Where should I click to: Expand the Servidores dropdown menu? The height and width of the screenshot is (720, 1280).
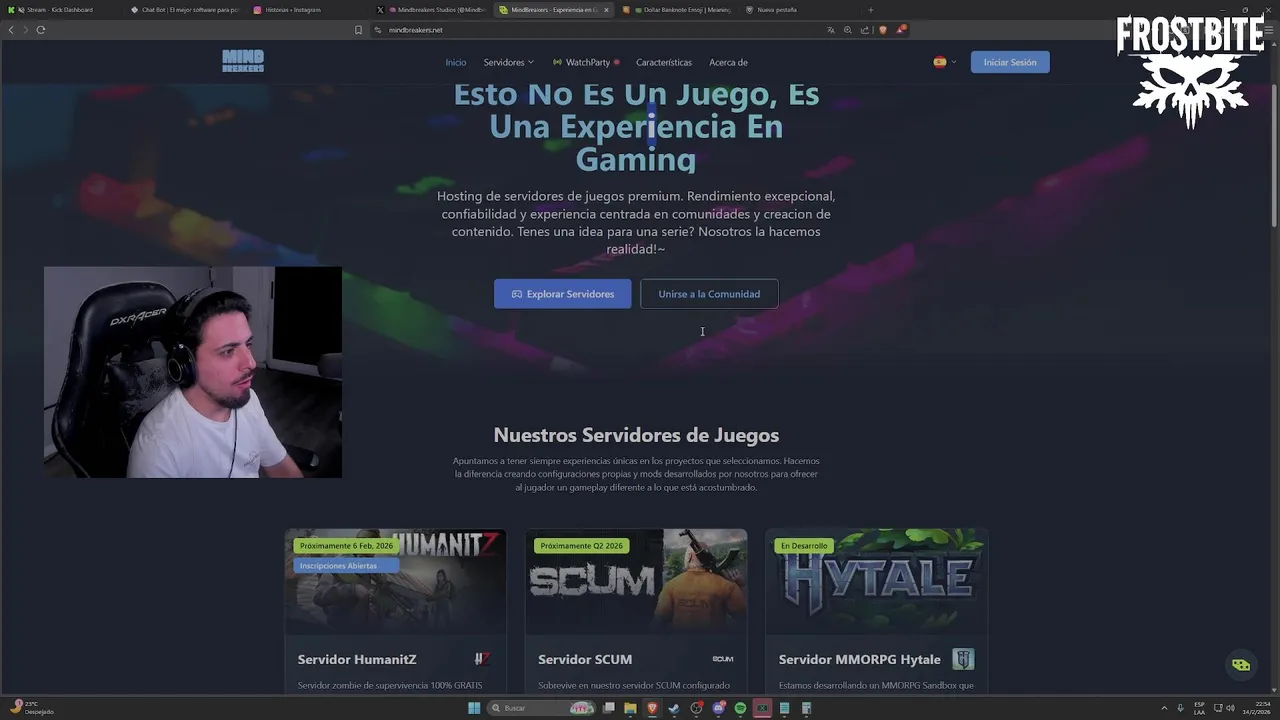[x=508, y=62]
